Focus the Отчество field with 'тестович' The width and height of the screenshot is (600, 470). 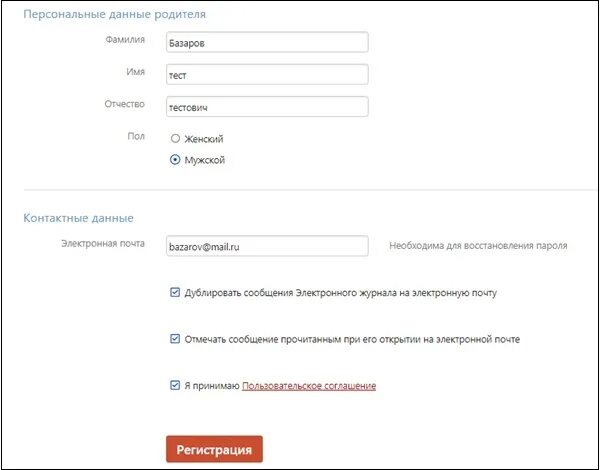[x=267, y=106]
